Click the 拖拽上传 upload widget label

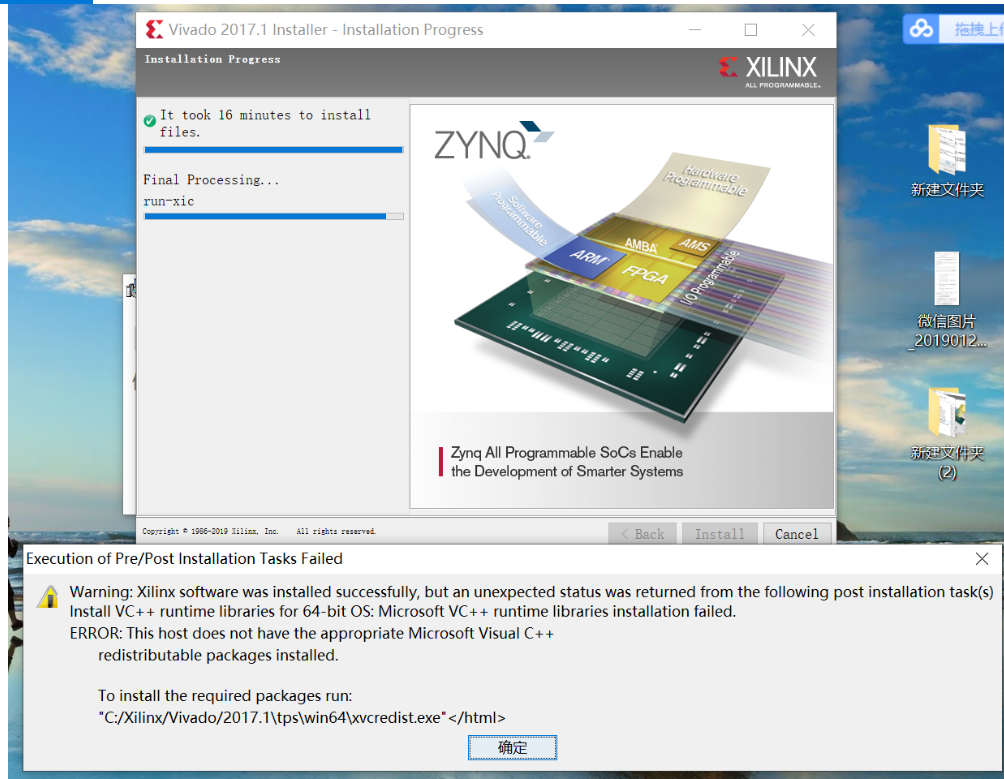(x=978, y=29)
